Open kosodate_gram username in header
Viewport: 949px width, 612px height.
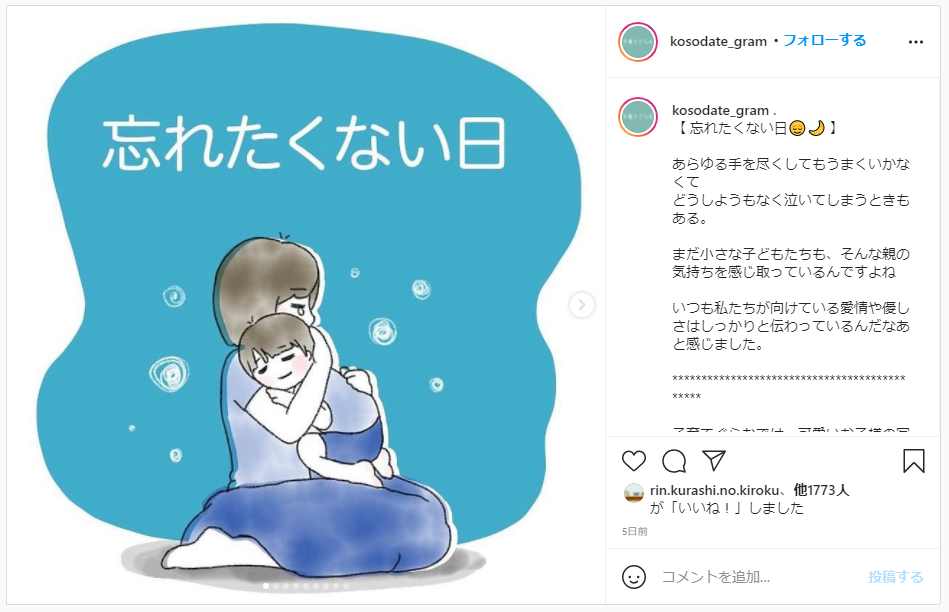pos(718,41)
